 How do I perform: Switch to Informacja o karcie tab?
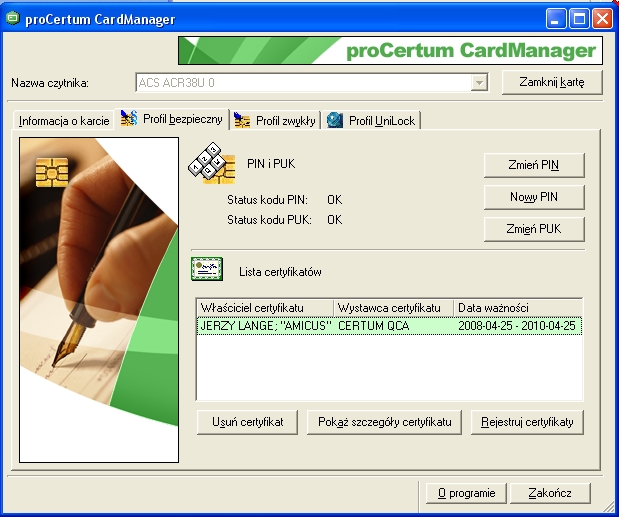pyautogui.click(x=64, y=121)
